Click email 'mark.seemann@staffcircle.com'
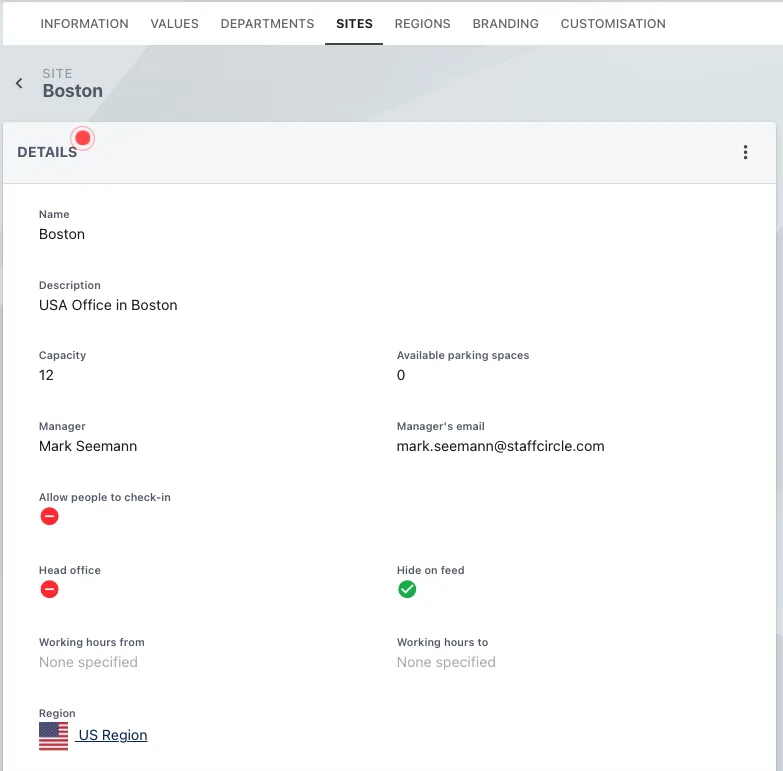The image size is (783, 771). pos(500,446)
